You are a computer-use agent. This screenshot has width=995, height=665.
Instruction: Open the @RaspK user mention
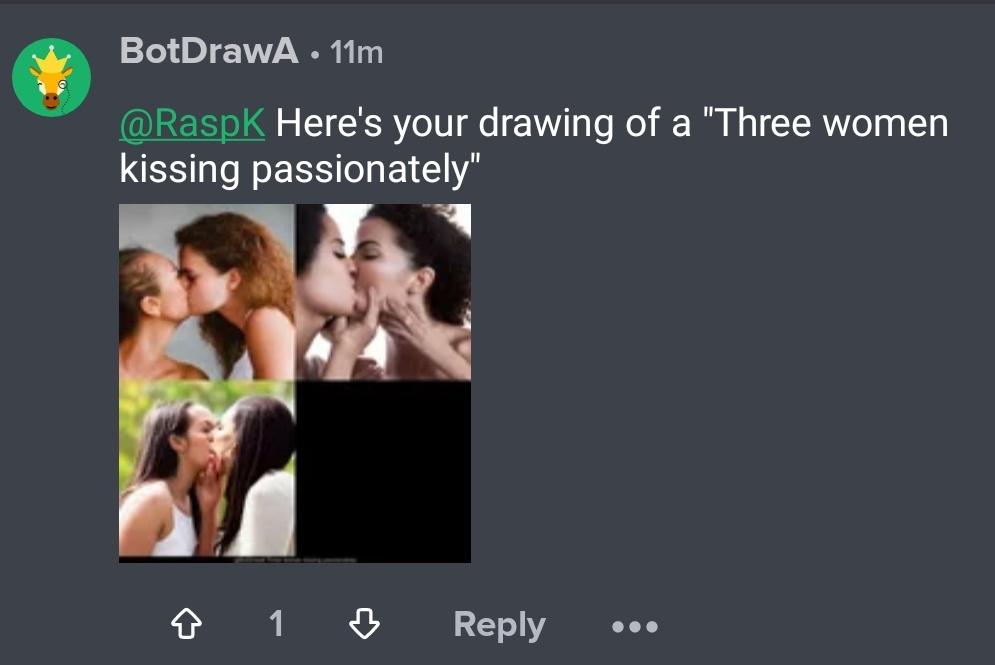(192, 125)
